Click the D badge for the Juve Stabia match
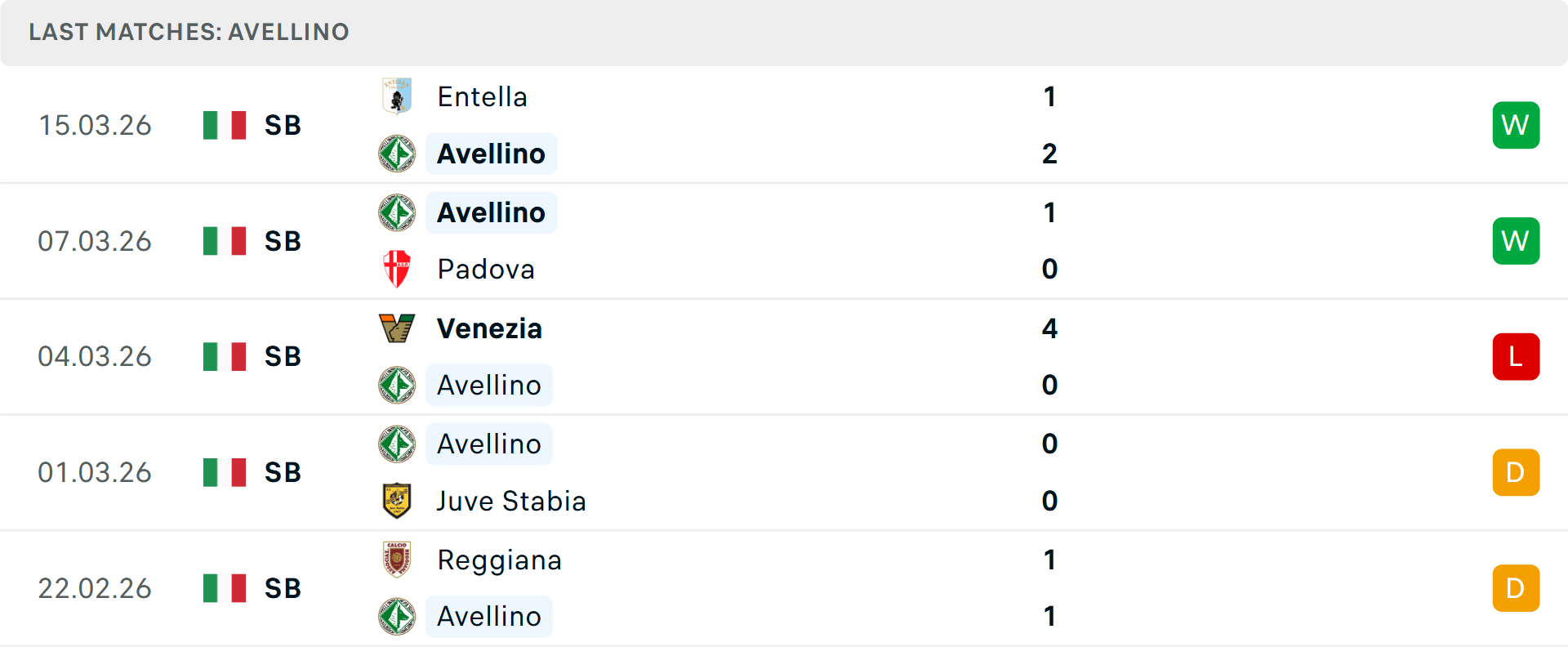This screenshot has width=1568, height=647. (x=1516, y=472)
